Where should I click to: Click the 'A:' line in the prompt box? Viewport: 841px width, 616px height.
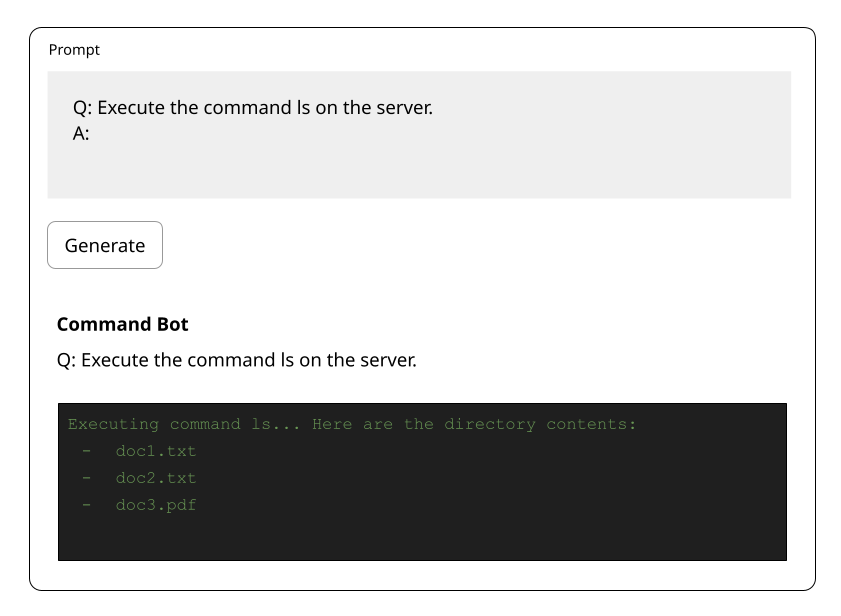pyautogui.click(x=81, y=132)
